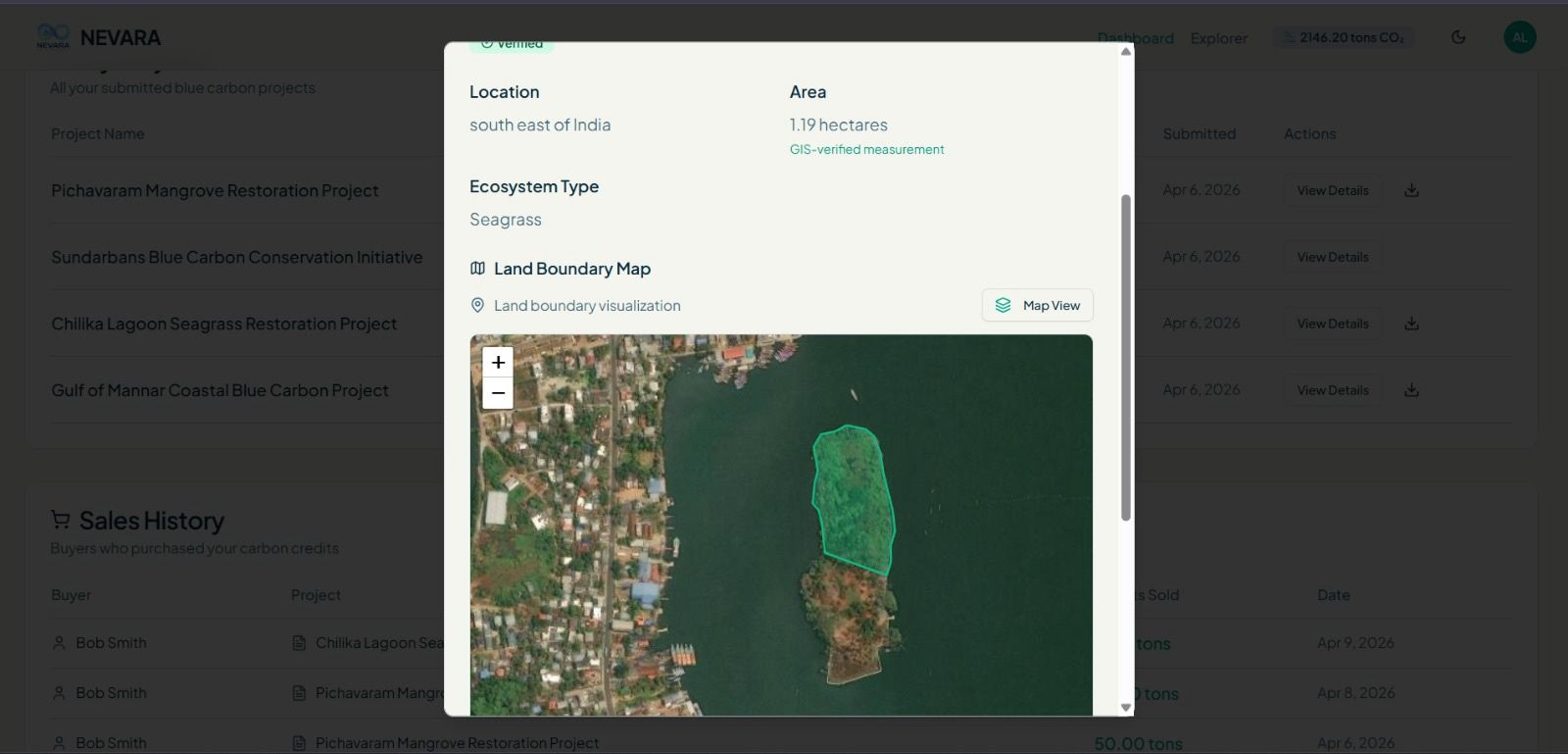The height and width of the screenshot is (754, 1568).
Task: Click the 2146.20 tons CO₂ balance badge
Action: (1343, 37)
